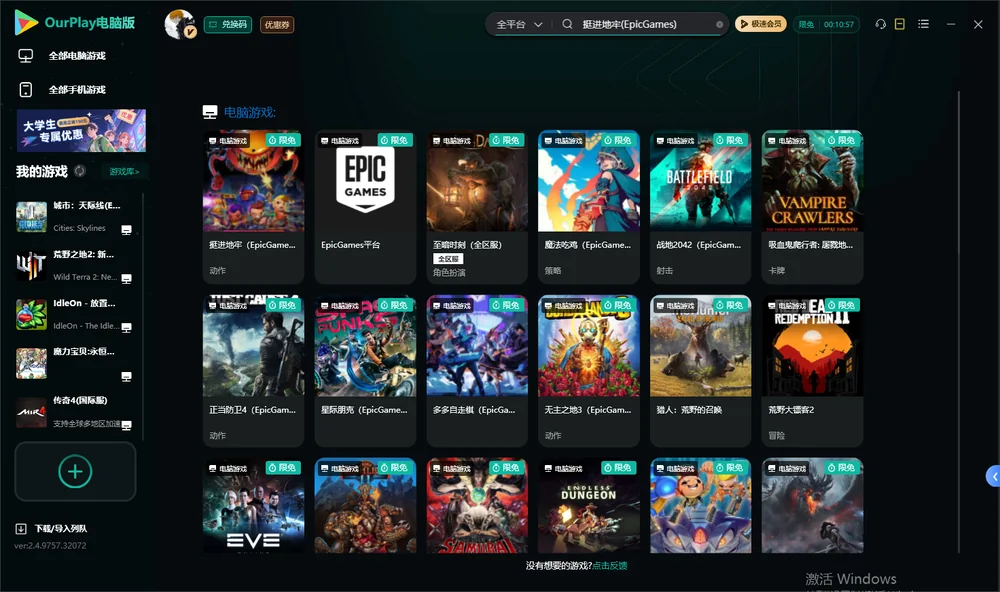Open the Vampire Crawlers game card
This screenshot has height=592, width=1000.
click(x=812, y=207)
